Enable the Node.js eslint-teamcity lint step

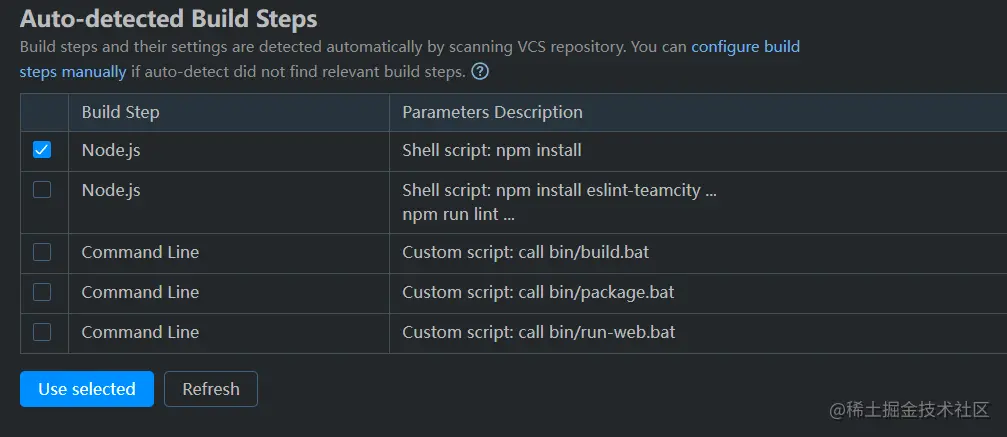[x=42, y=189]
